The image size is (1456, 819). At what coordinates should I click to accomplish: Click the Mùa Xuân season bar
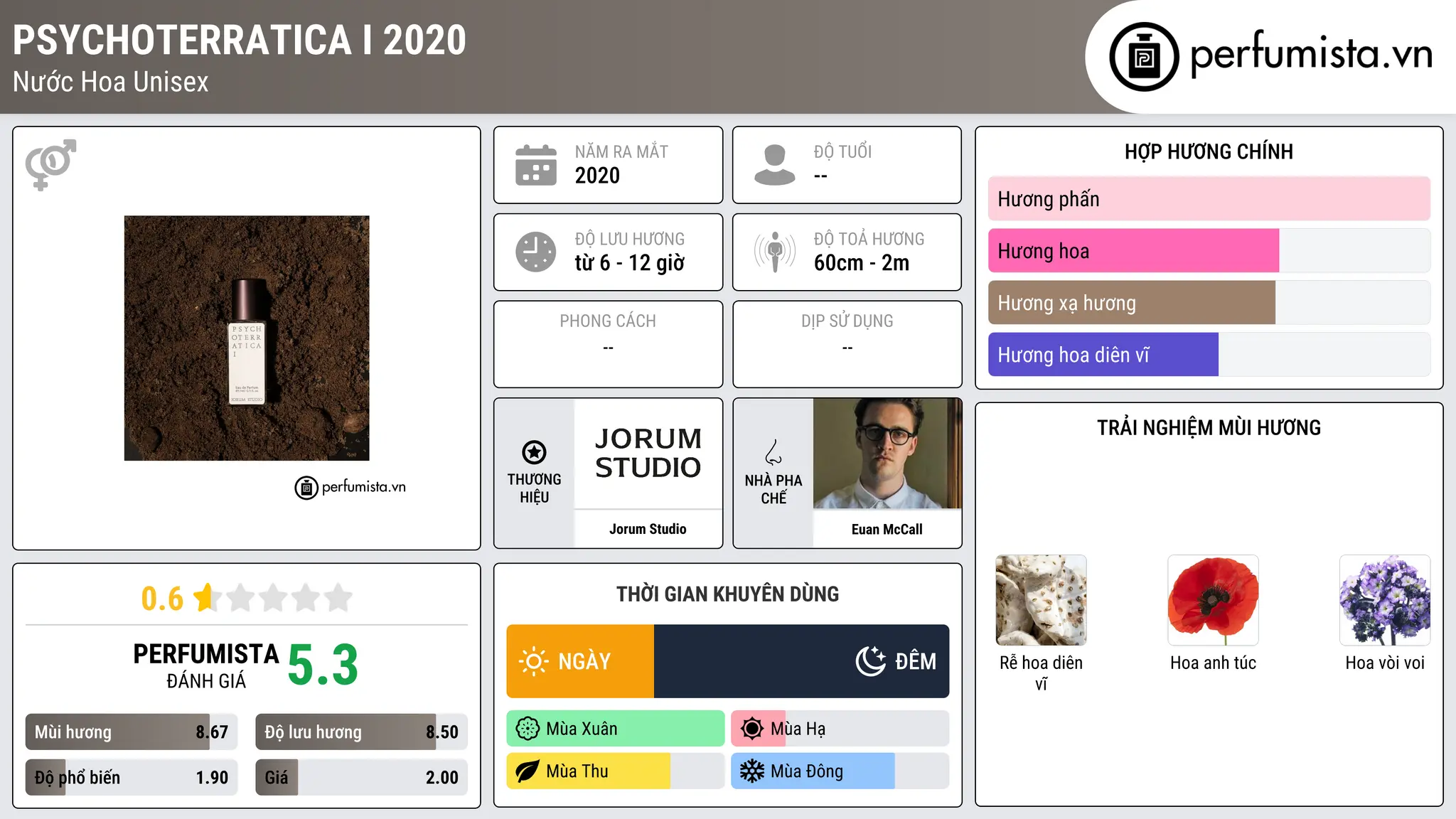pos(616,729)
